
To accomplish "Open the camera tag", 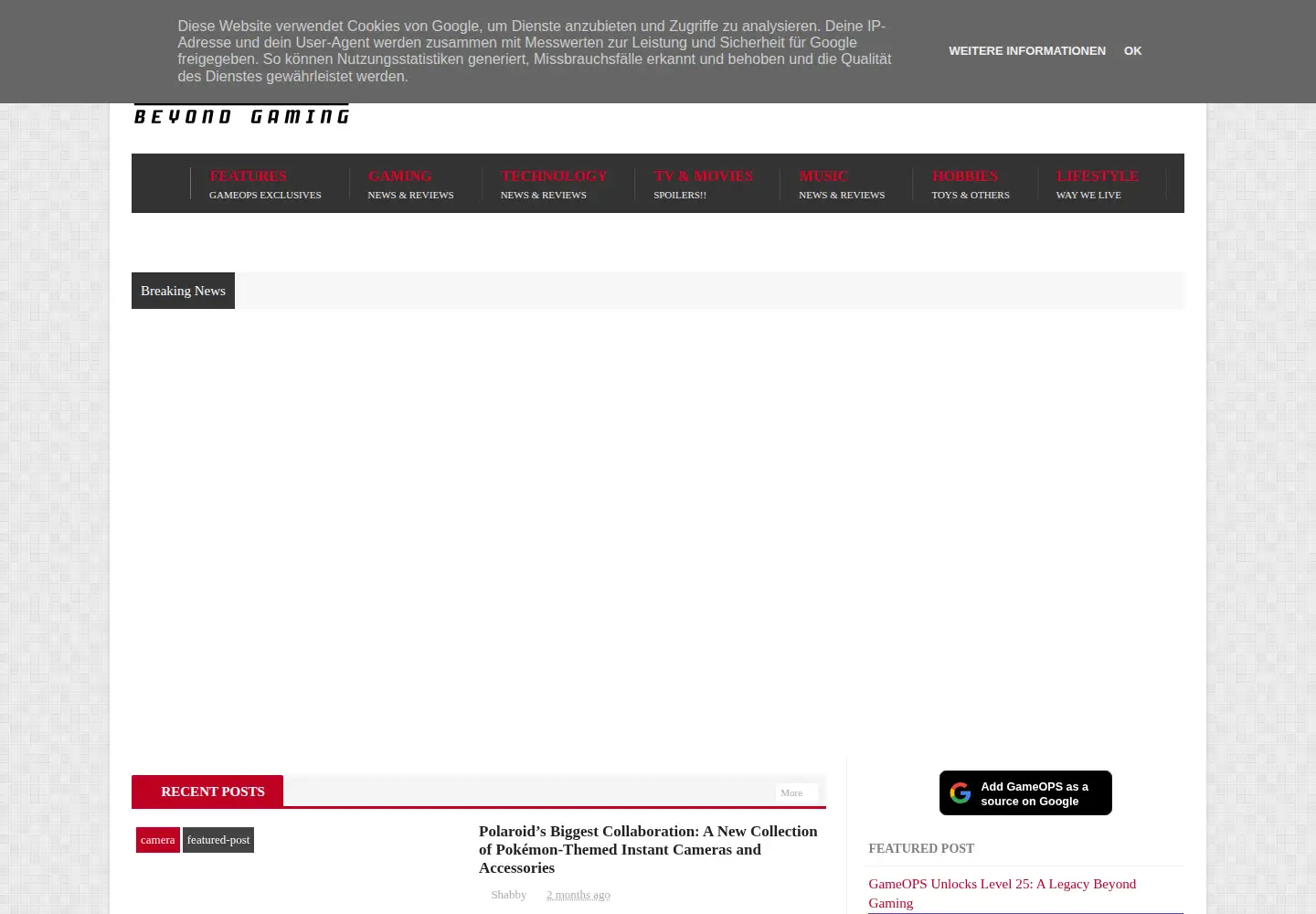I will pos(158,840).
